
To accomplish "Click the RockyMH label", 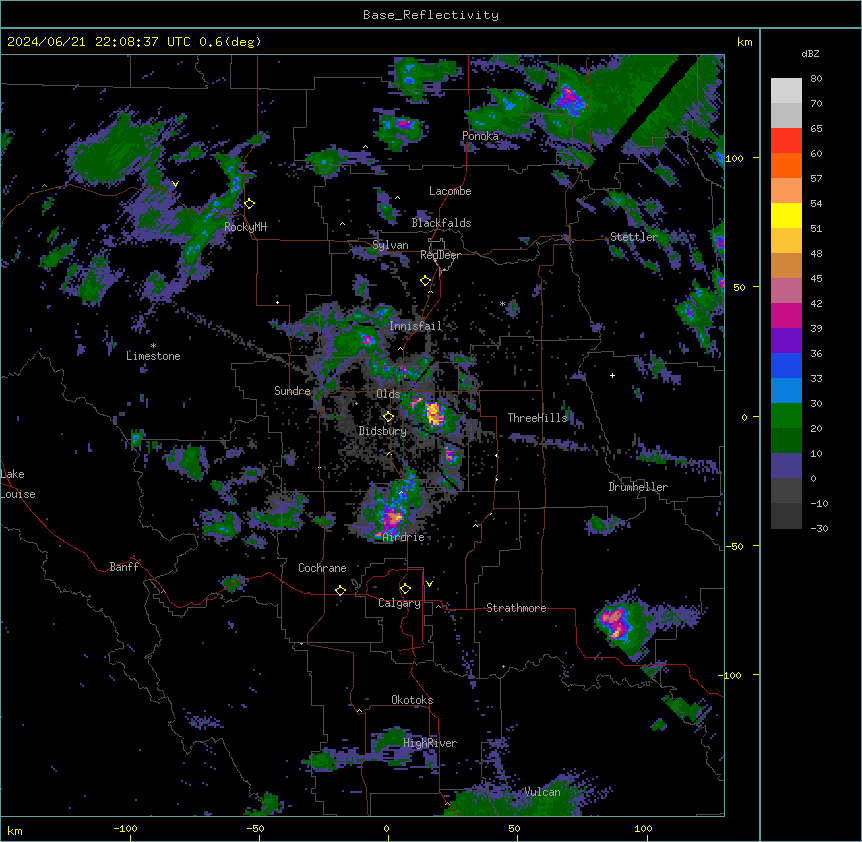I will click(245, 227).
